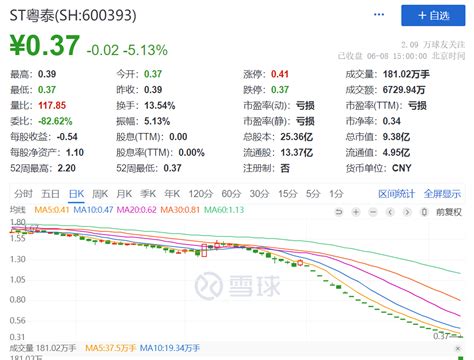Zoom in chart with plus icon
Viewport: 474px width, 360px height.
tap(356, 212)
